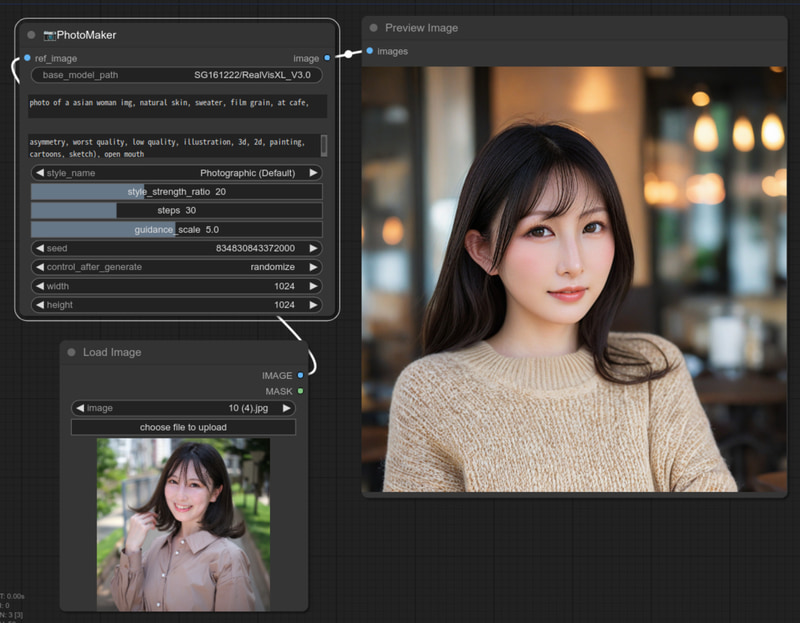This screenshot has height=623, width=800.
Task: Click the left arrow to decrease width
Action: pyautogui.click(x=40, y=286)
